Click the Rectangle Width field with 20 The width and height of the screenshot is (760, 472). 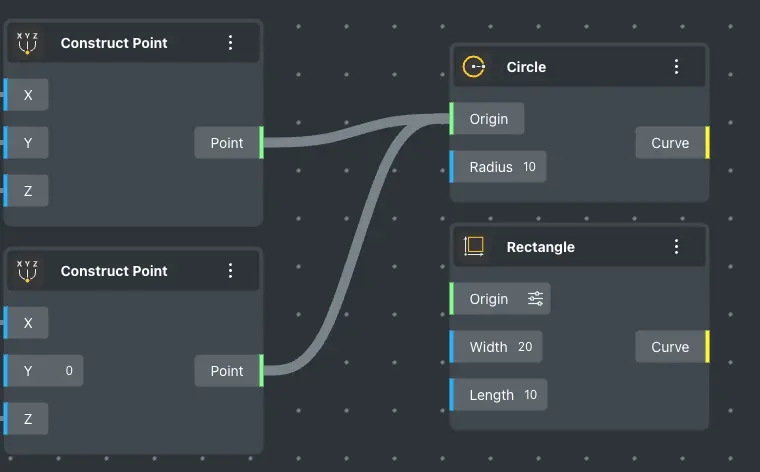497,347
